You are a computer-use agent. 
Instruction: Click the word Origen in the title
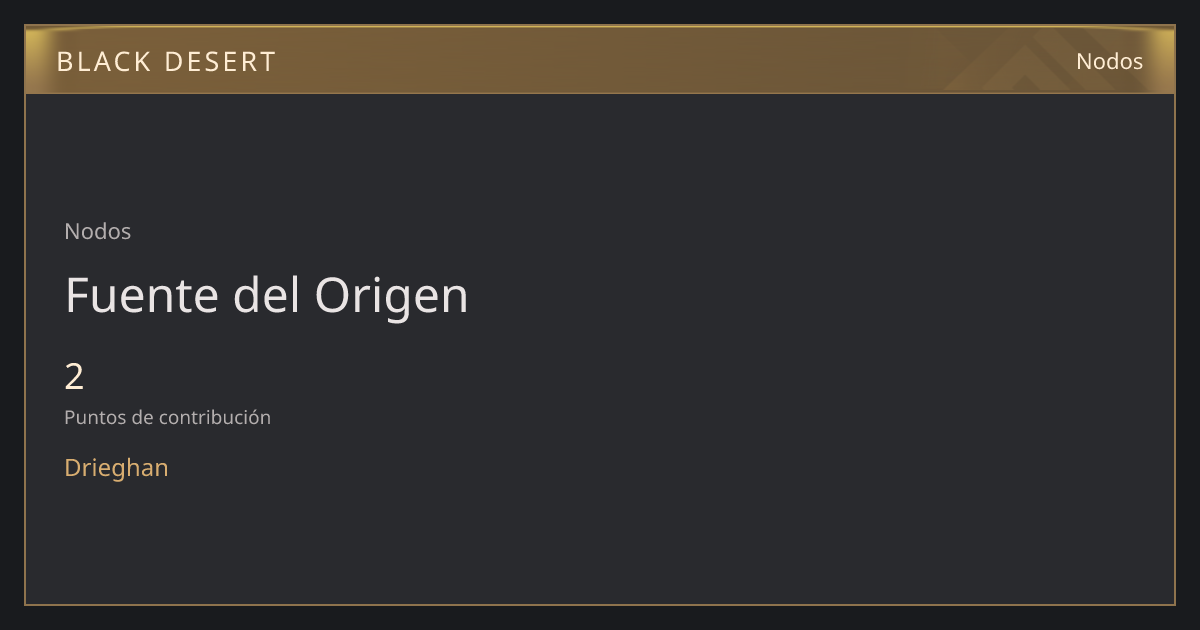point(391,298)
